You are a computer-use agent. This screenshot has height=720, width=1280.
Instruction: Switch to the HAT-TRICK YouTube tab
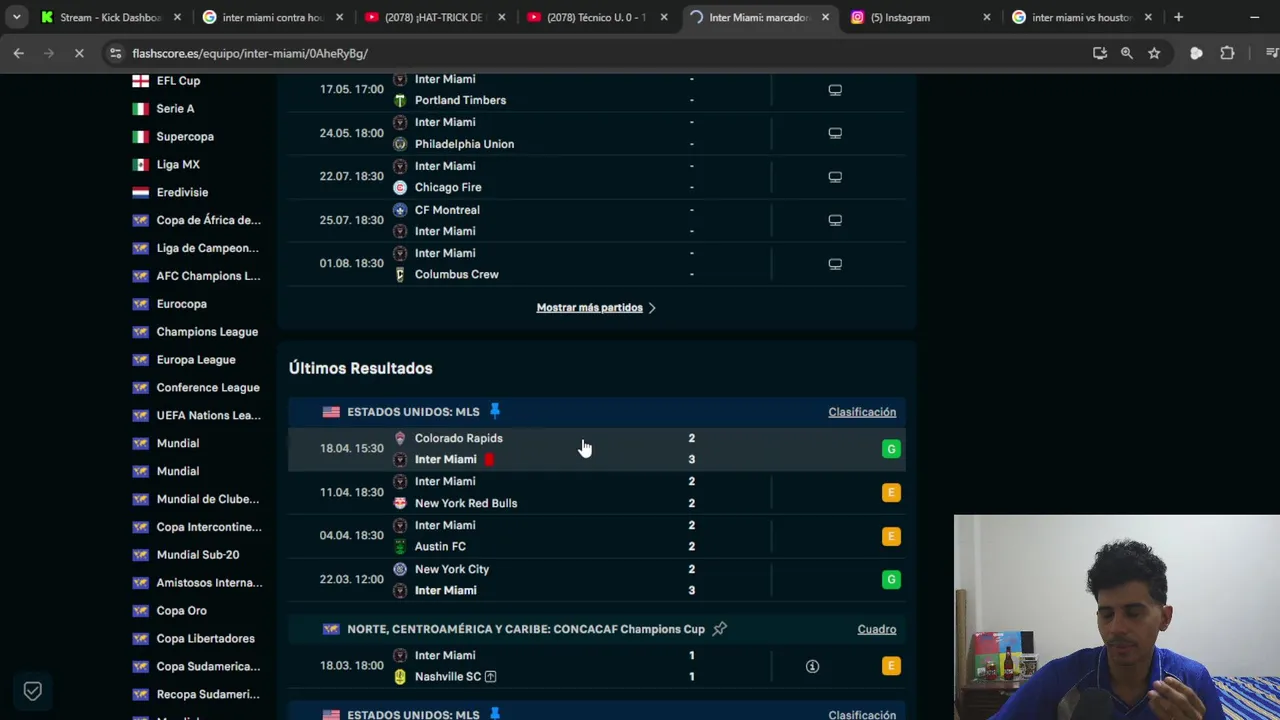[432, 17]
